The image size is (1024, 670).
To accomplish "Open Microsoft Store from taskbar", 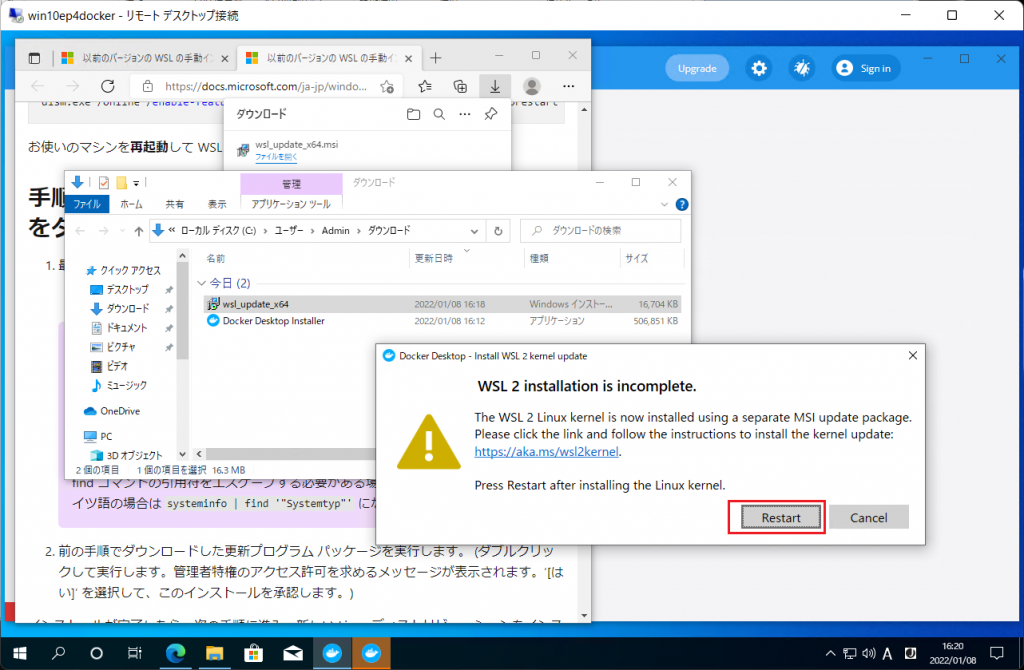I will tap(253, 653).
